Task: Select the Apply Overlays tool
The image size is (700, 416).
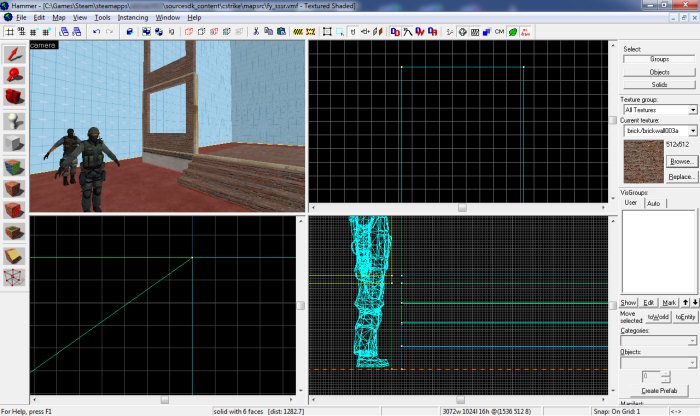Action: [14, 232]
